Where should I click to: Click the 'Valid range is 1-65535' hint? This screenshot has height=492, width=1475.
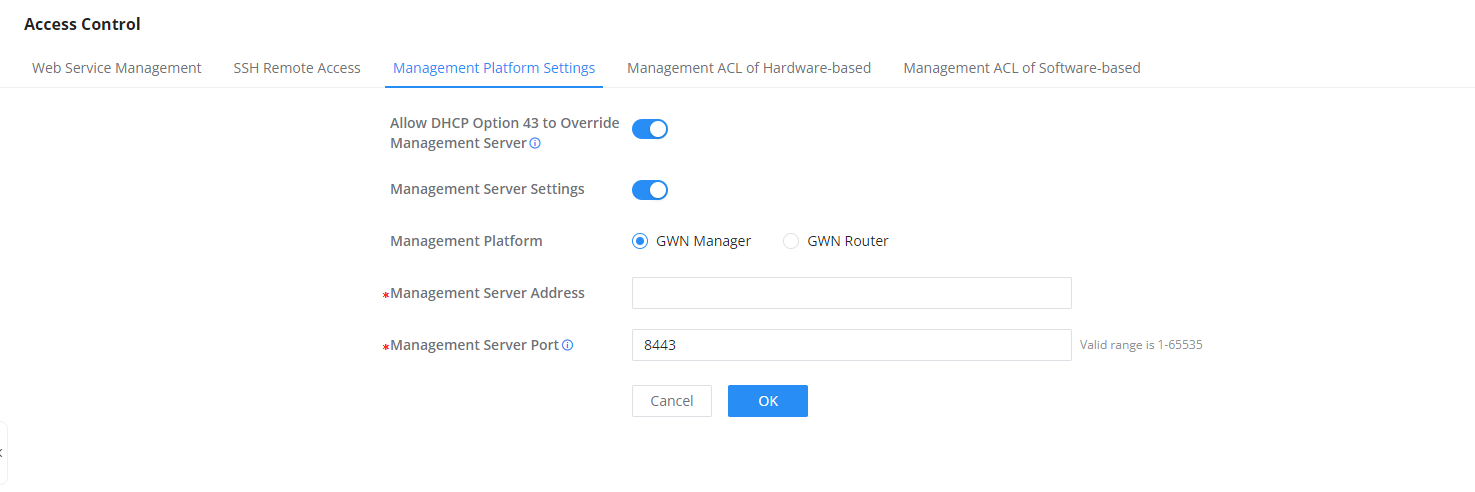tap(1141, 345)
